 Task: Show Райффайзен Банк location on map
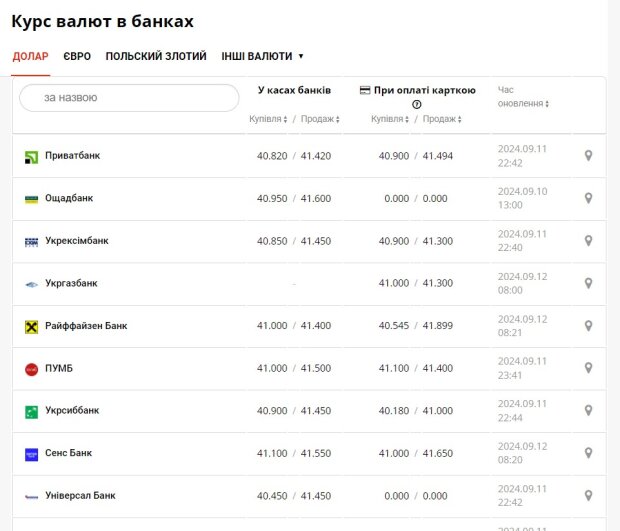coord(588,326)
